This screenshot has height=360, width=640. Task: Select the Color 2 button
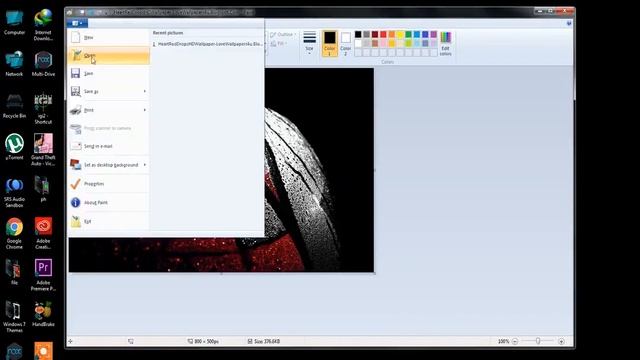click(346, 43)
